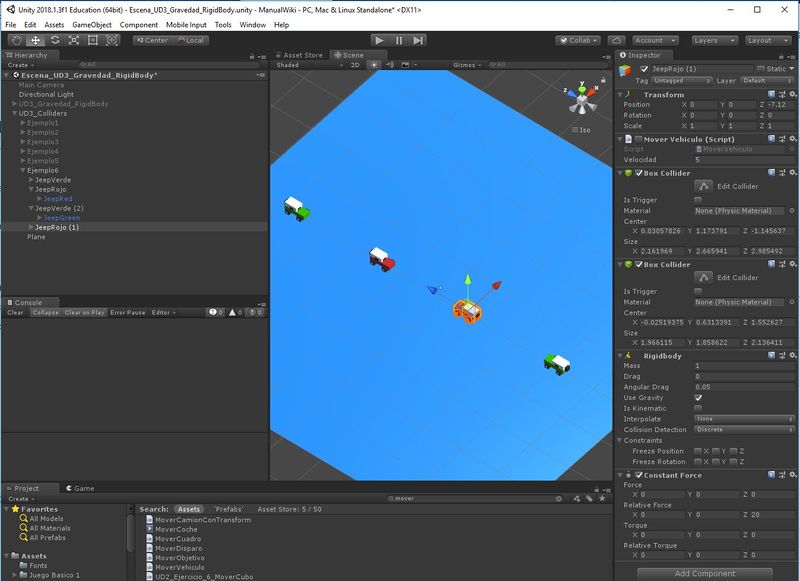Screen dimensions: 800x581
Task: Enable Mover Vehiculo script checkbox
Action: pyautogui.click(x=638, y=139)
